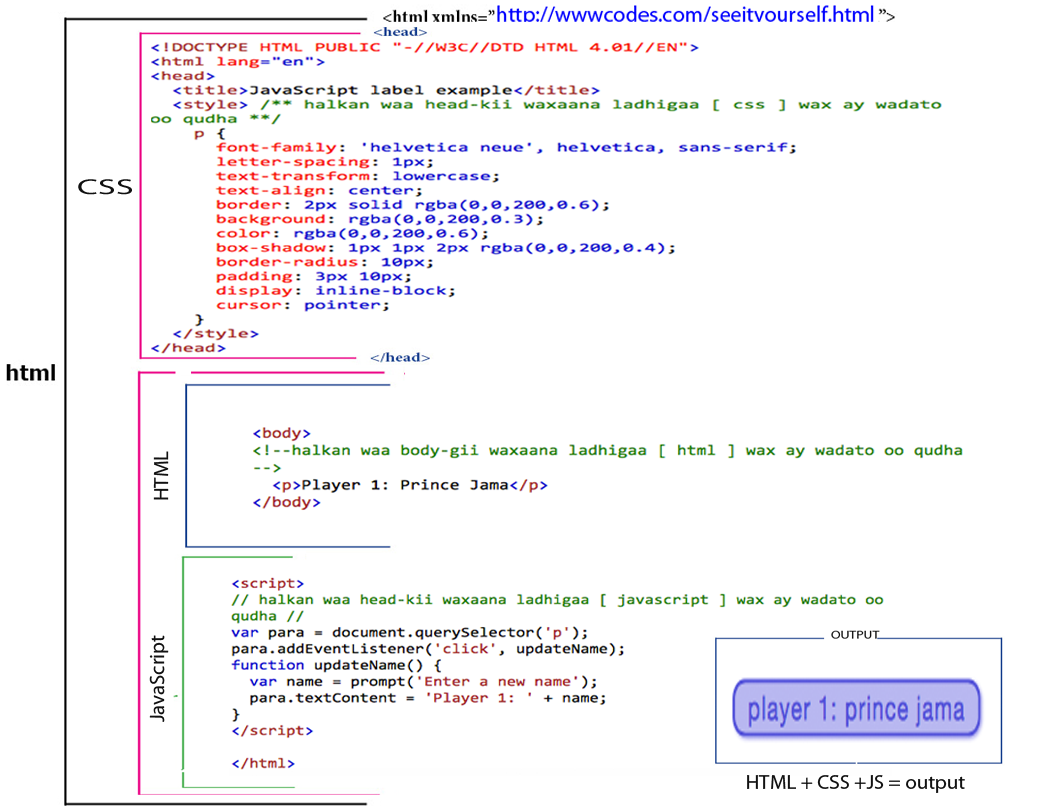Click the 'player 1: prince jama' output button
Image resolution: width=1049 pixels, height=806 pixels.
[856, 708]
